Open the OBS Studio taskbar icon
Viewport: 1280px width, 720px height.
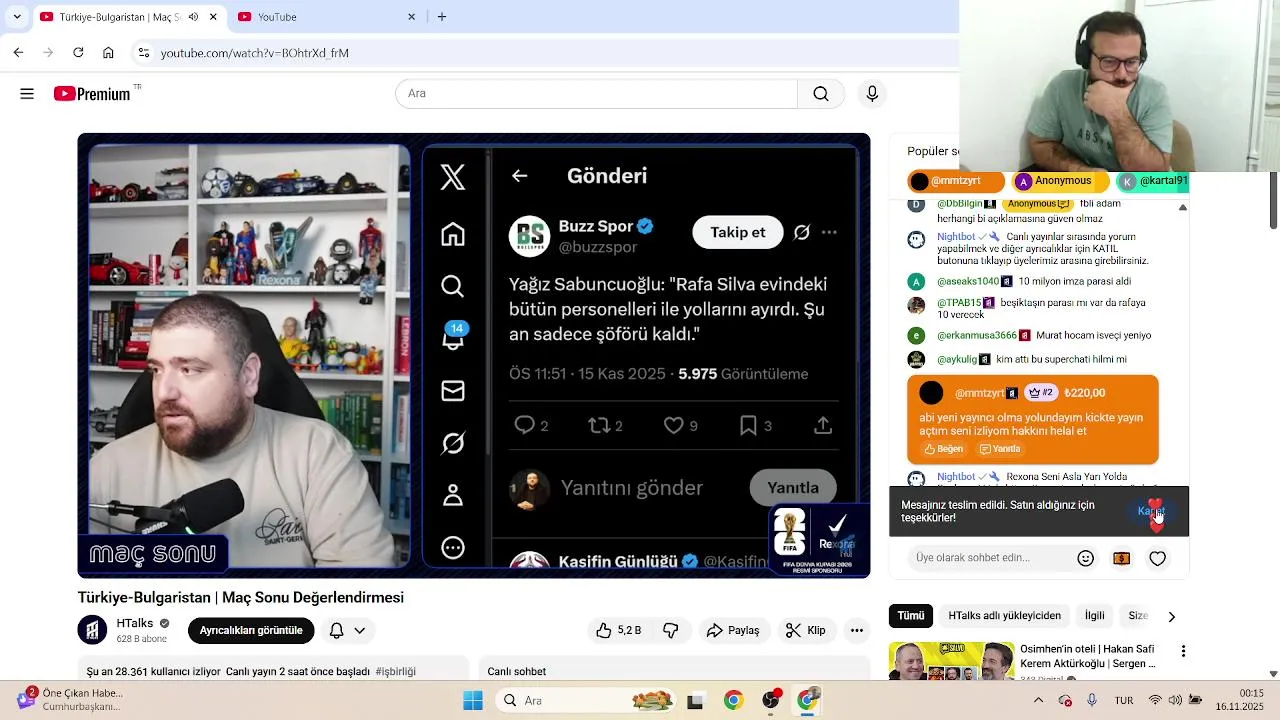[771, 701]
